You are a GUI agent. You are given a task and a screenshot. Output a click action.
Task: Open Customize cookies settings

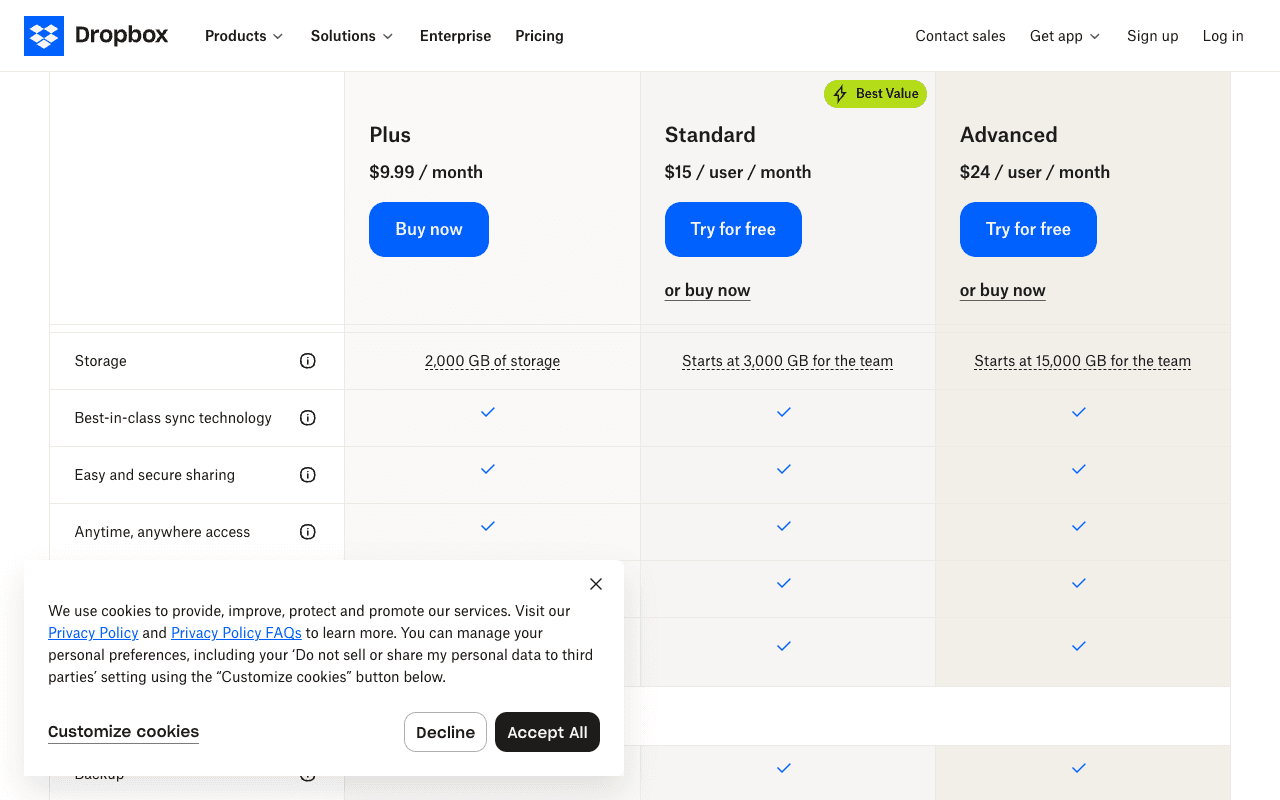[x=124, y=732]
